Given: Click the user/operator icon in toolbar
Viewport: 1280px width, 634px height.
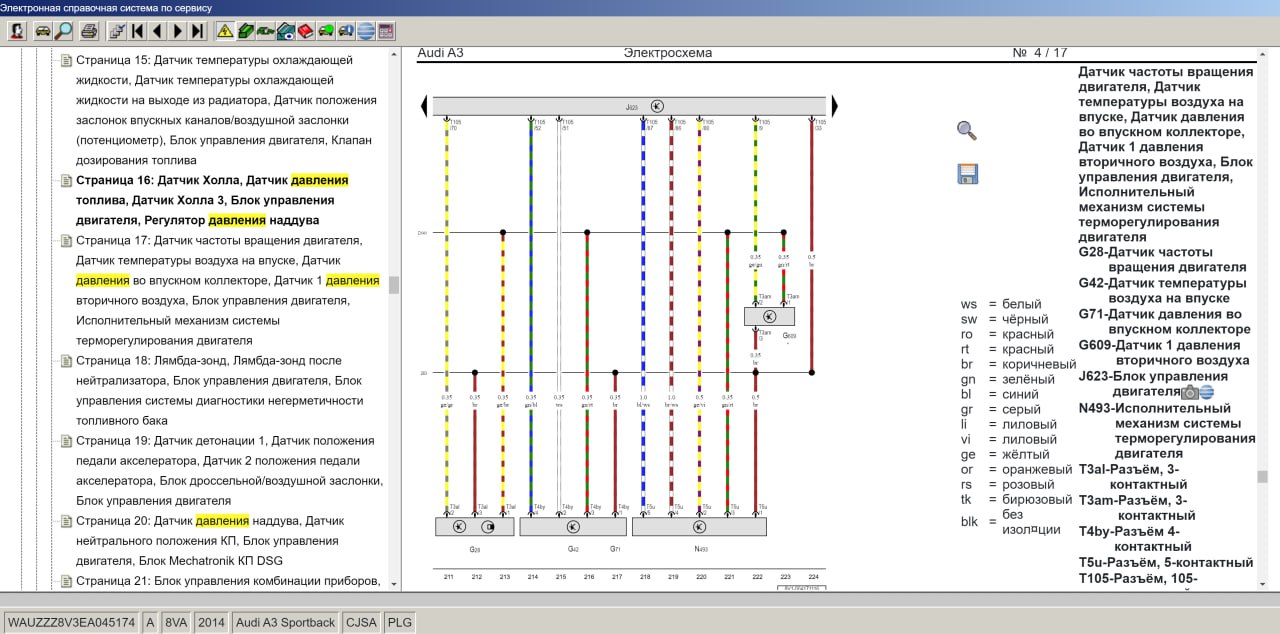Looking at the screenshot, I should [16, 31].
